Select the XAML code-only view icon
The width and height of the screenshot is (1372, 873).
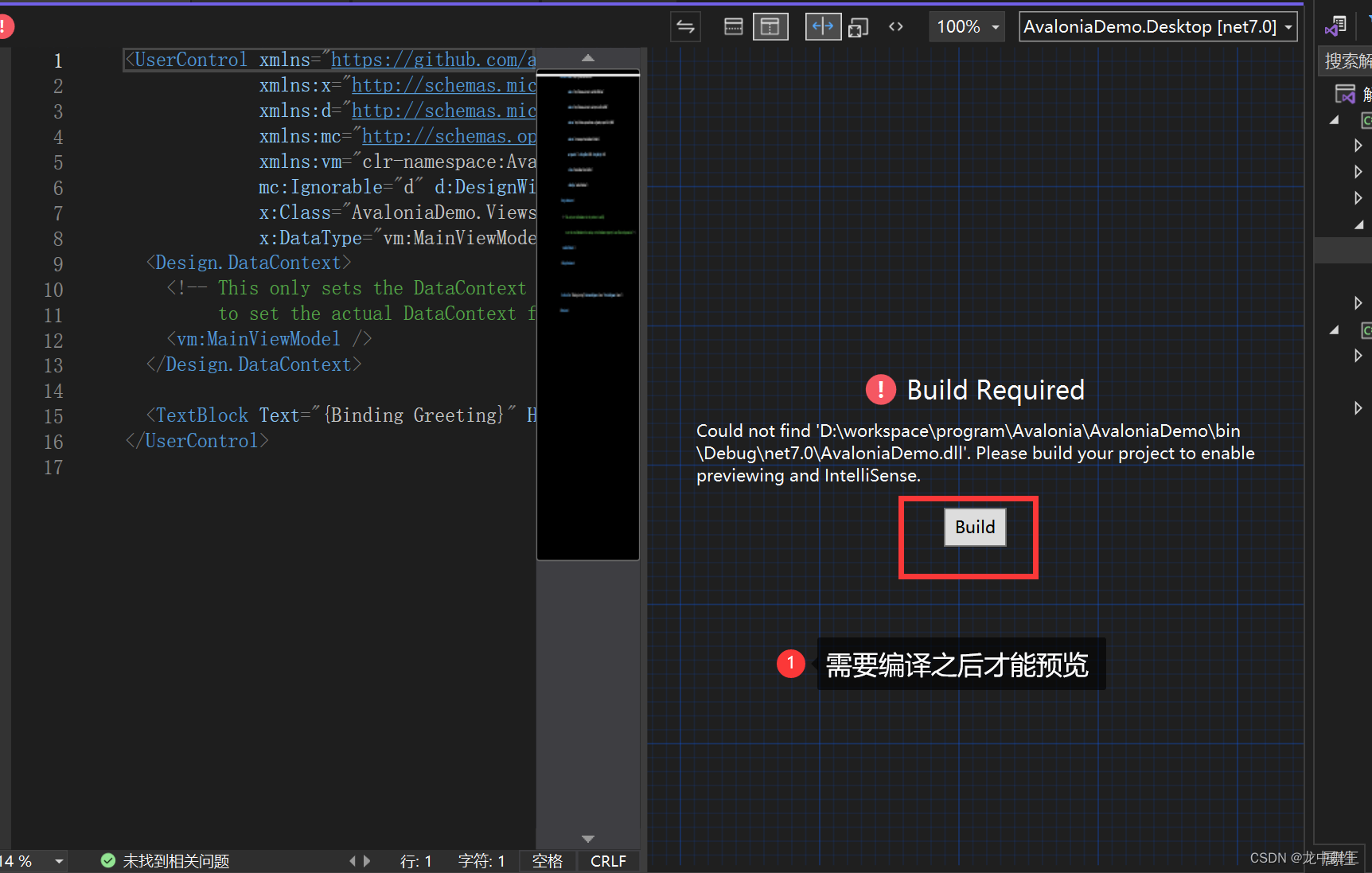(895, 26)
